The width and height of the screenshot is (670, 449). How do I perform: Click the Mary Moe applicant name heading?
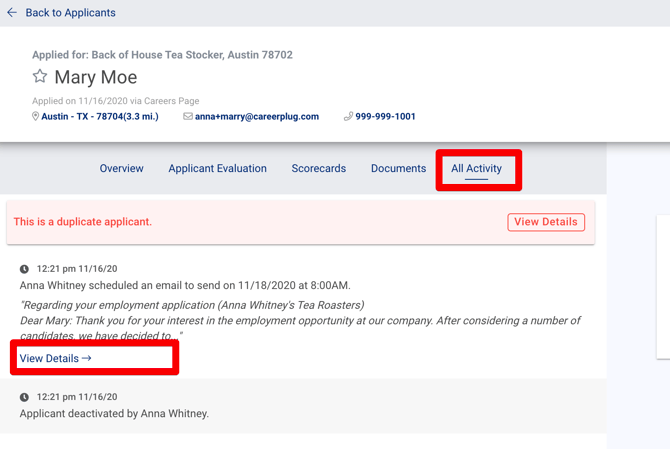(x=95, y=77)
